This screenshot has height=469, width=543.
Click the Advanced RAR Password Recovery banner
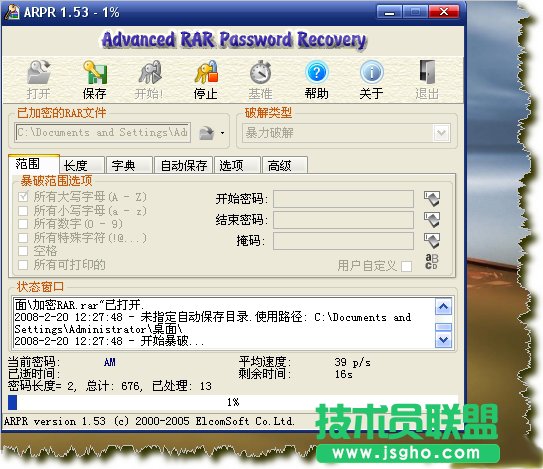click(234, 39)
